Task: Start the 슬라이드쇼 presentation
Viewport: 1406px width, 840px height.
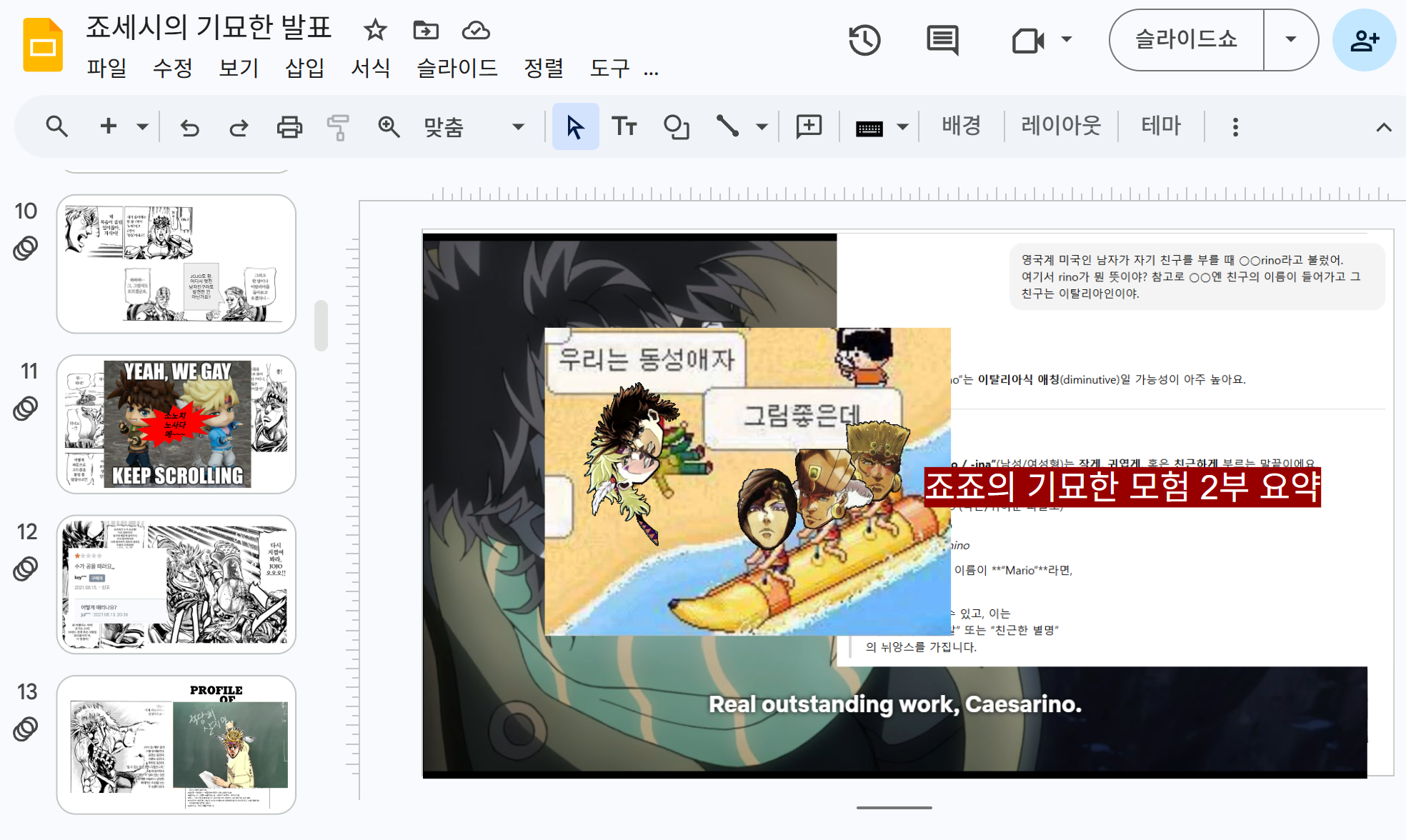Action: coord(1186,39)
